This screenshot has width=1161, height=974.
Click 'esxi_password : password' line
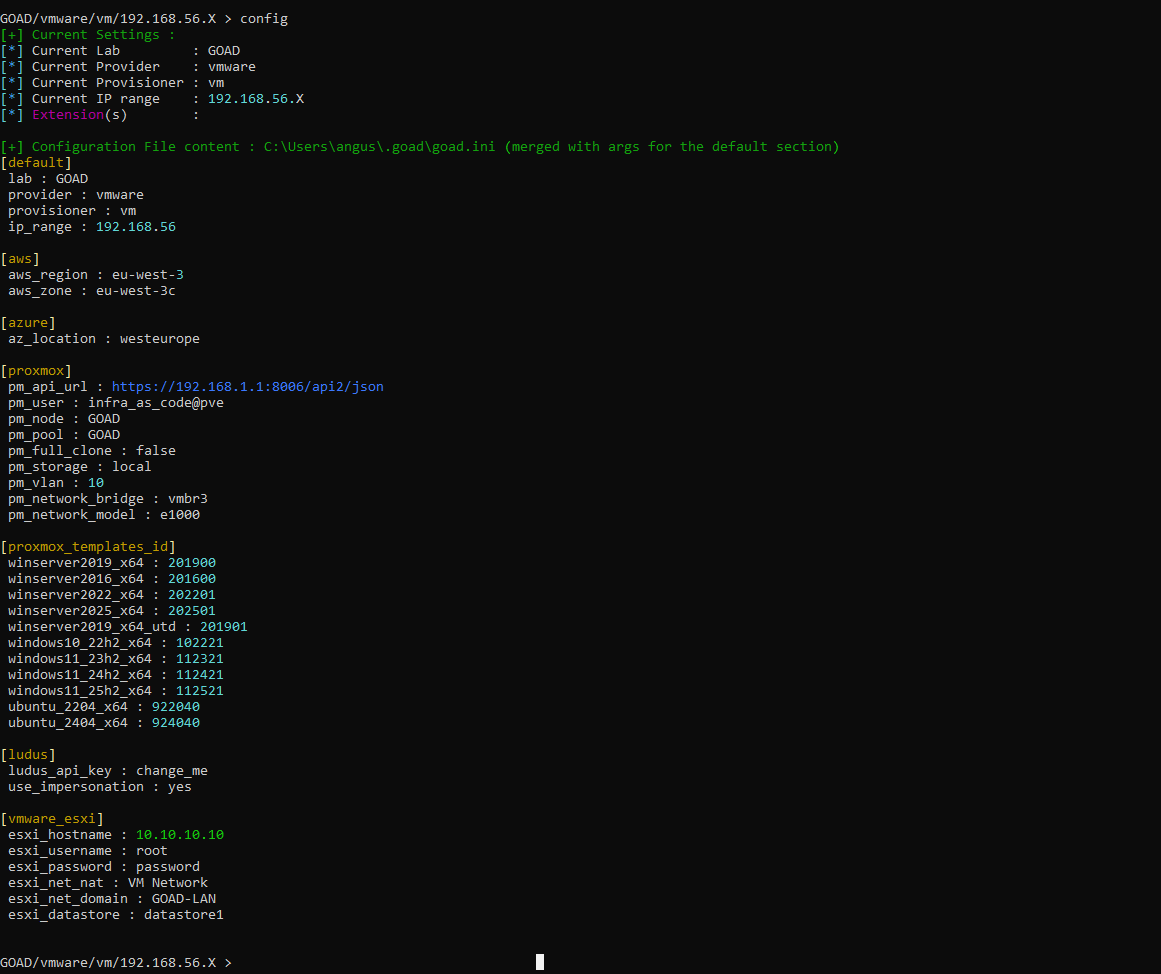104,867
